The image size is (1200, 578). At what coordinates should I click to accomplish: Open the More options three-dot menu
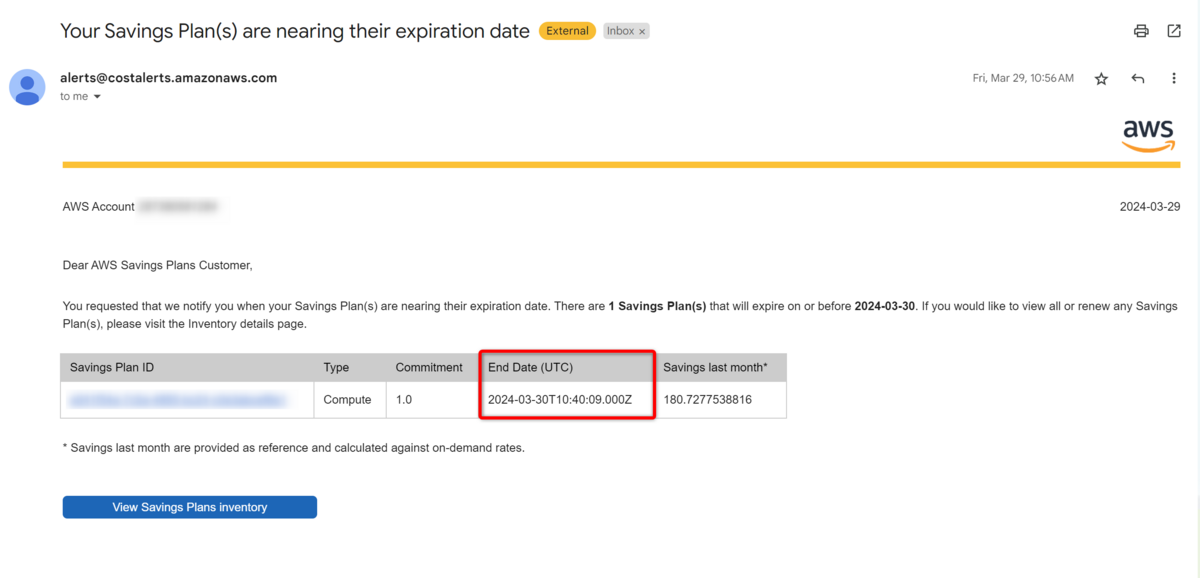1174,79
